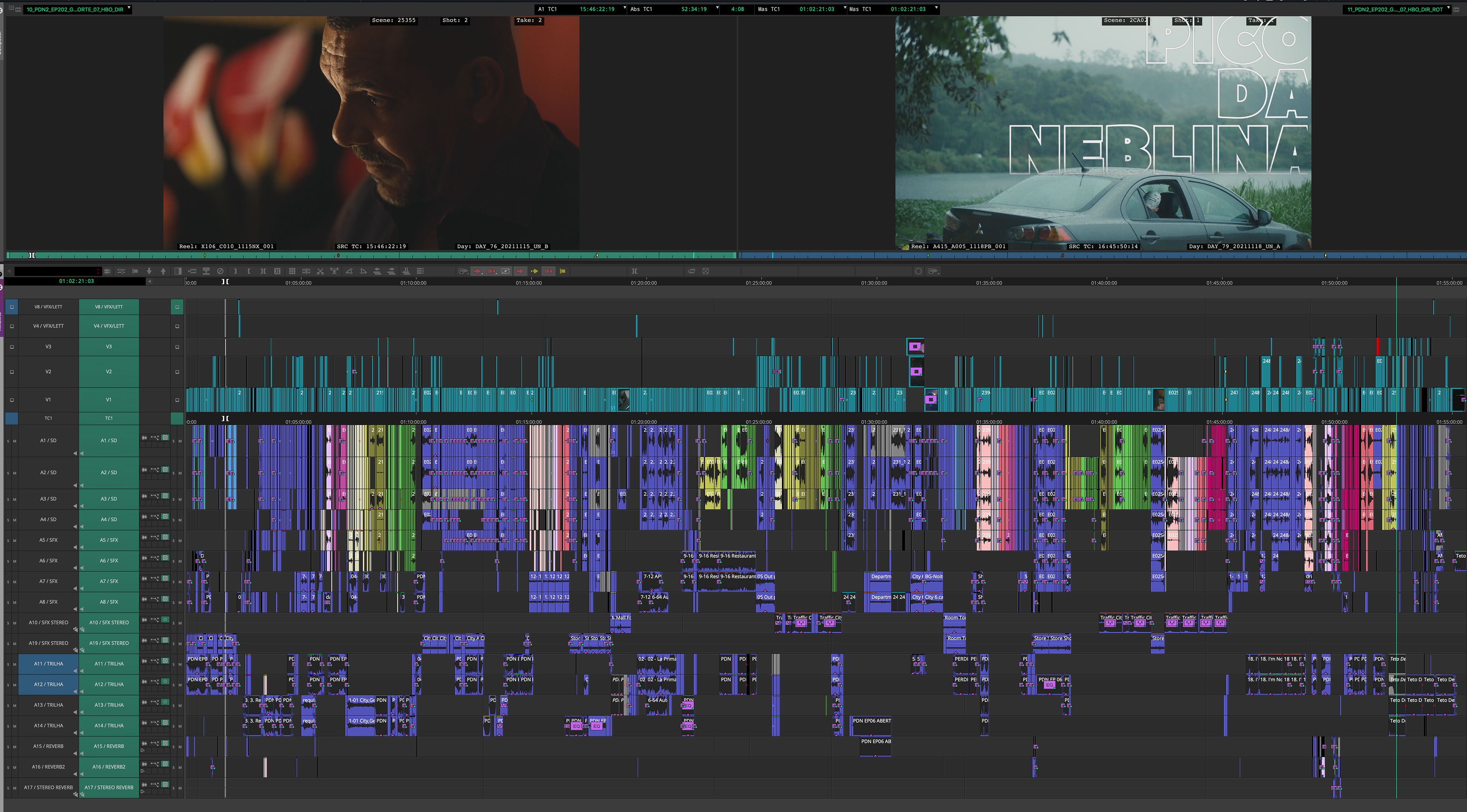The image size is (1467, 812).
Task: Select the red trim roller tool
Action: 491,271
